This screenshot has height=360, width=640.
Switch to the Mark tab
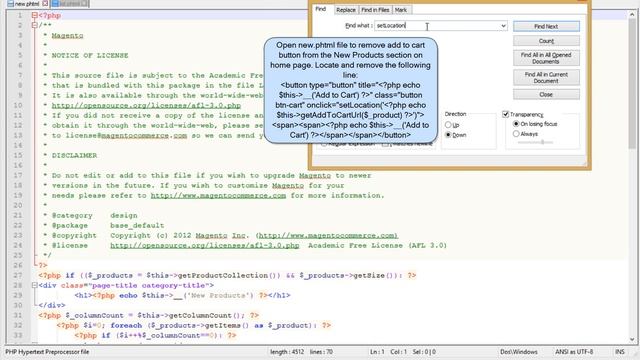[401, 10]
